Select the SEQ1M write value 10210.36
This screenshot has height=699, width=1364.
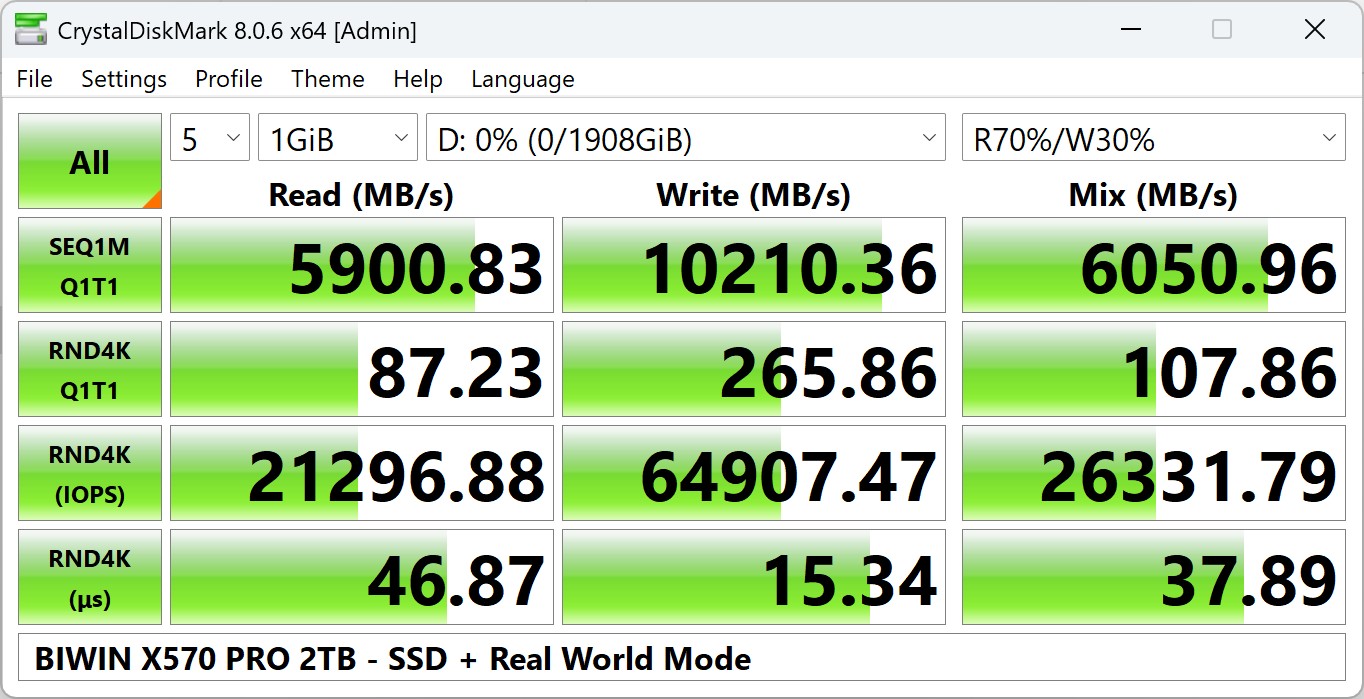(x=754, y=266)
